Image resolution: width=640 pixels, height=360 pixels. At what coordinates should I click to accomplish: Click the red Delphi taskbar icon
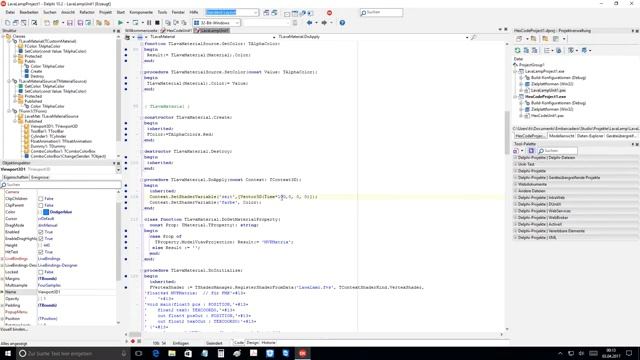tap(302, 353)
